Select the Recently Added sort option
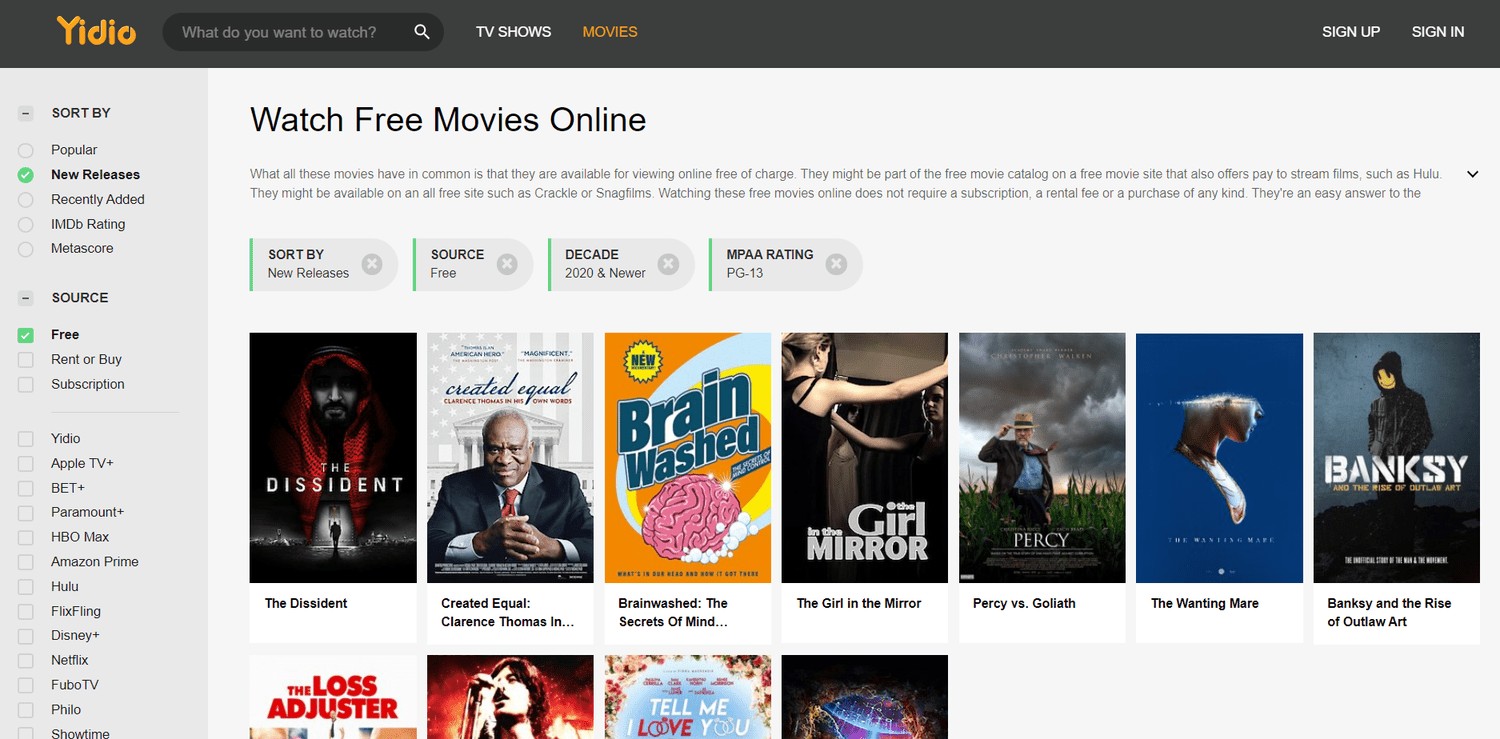Image resolution: width=1500 pixels, height=739 pixels. (26, 200)
